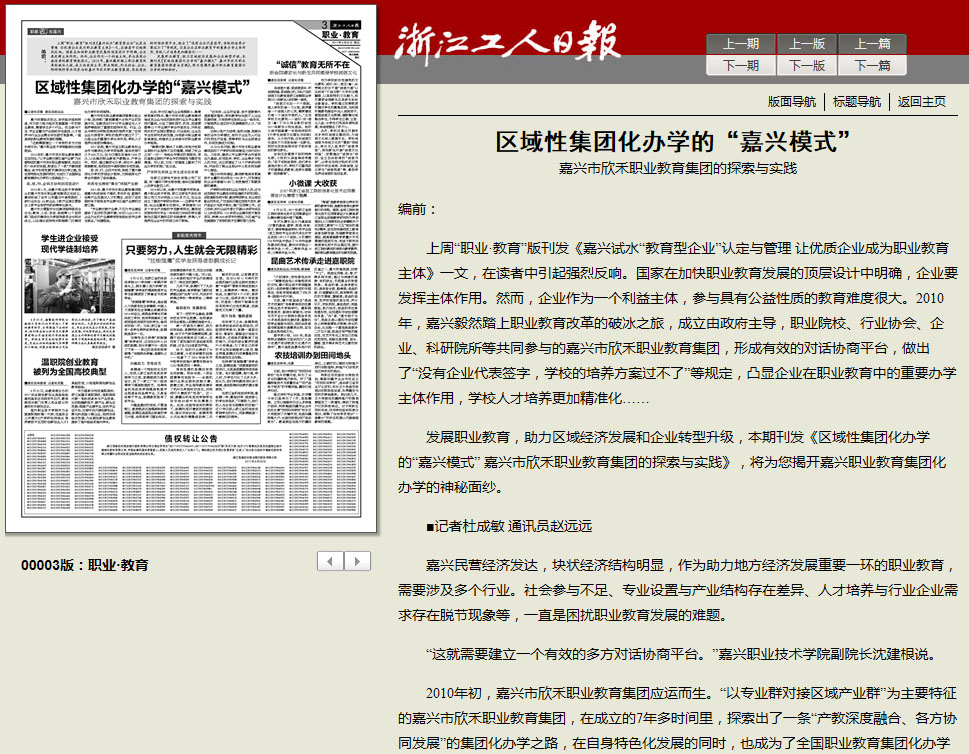
Task: Return home via 返回主页
Action: (921, 101)
